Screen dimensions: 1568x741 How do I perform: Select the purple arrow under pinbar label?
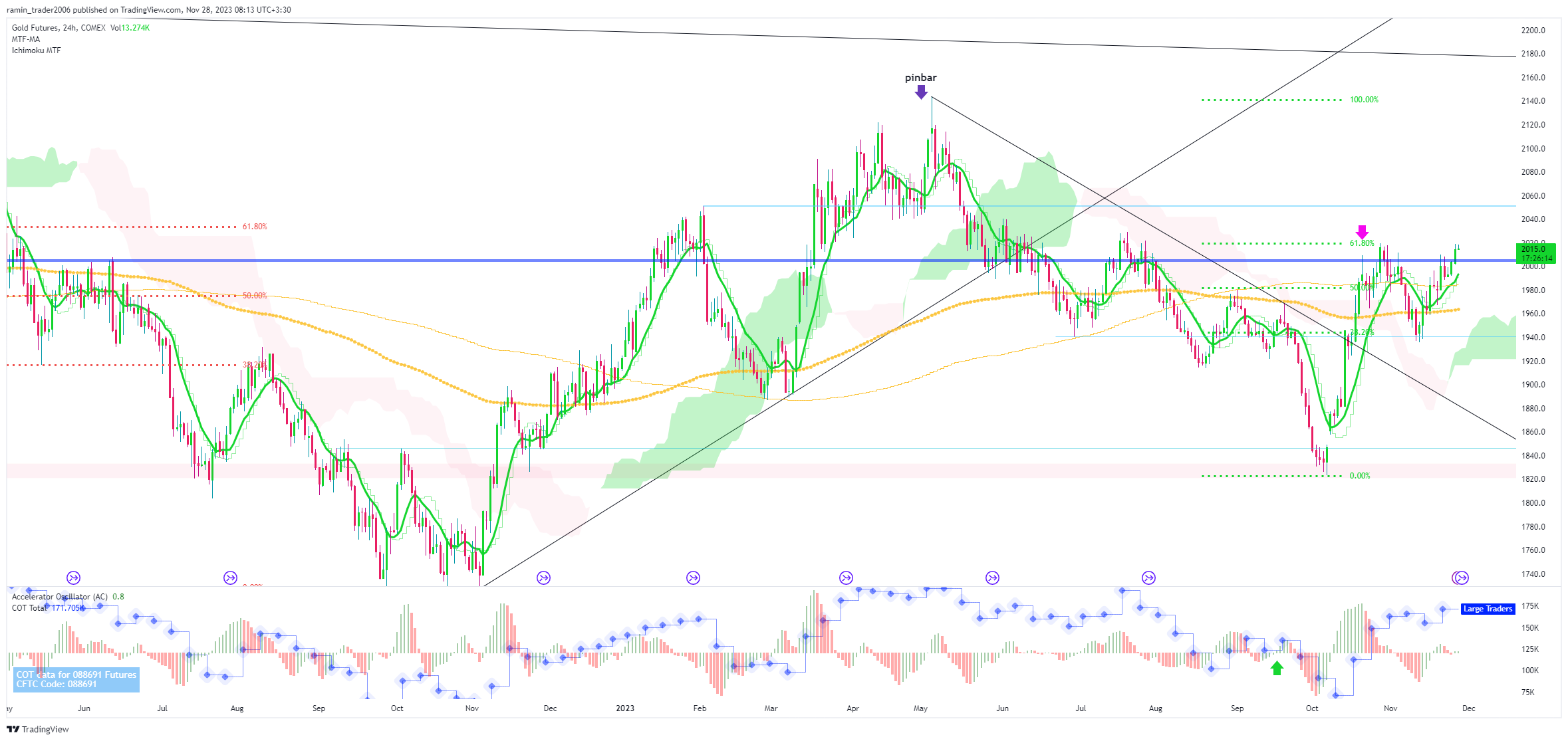pyautogui.click(x=921, y=92)
